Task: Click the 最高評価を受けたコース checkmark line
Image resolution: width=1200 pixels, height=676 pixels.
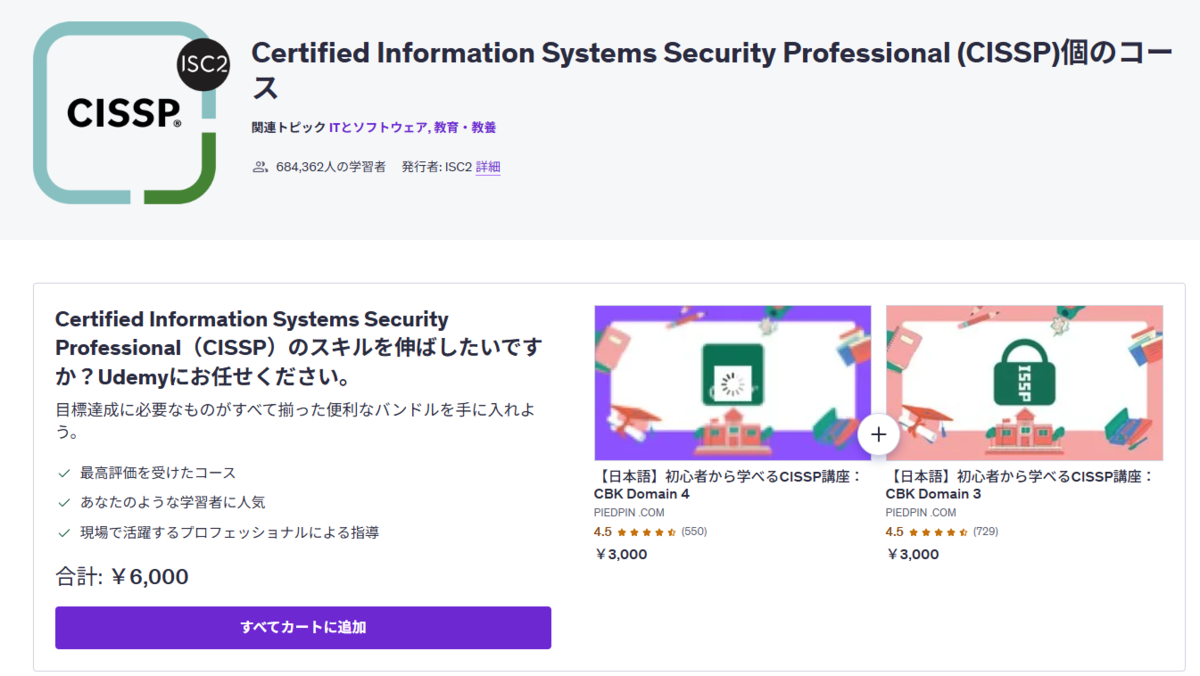Action: tap(146, 473)
